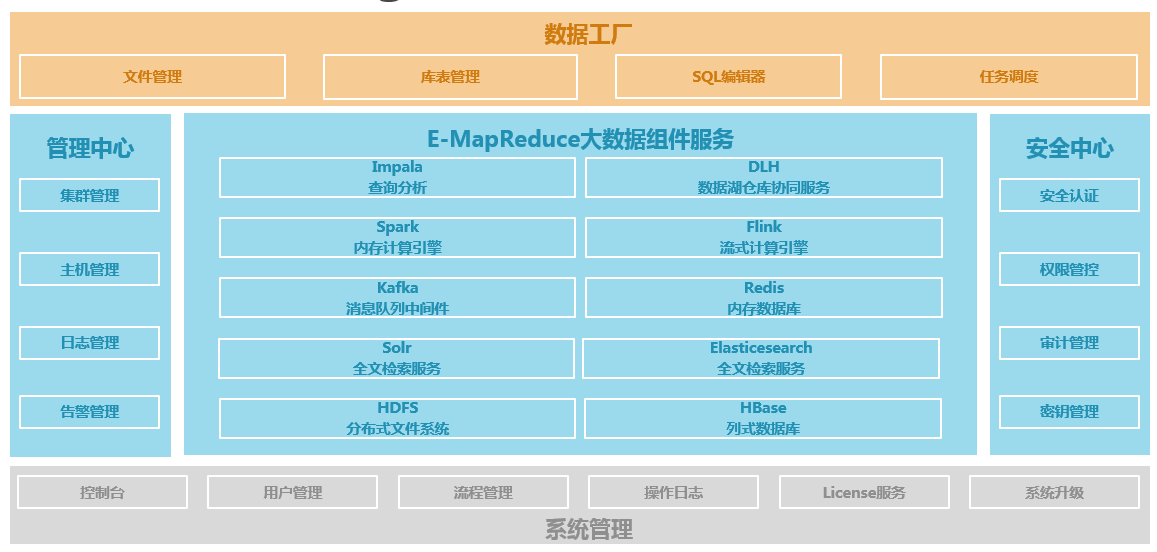Click the License服务 box
Image resolution: width=1157 pixels, height=552 pixels.
pos(864,492)
